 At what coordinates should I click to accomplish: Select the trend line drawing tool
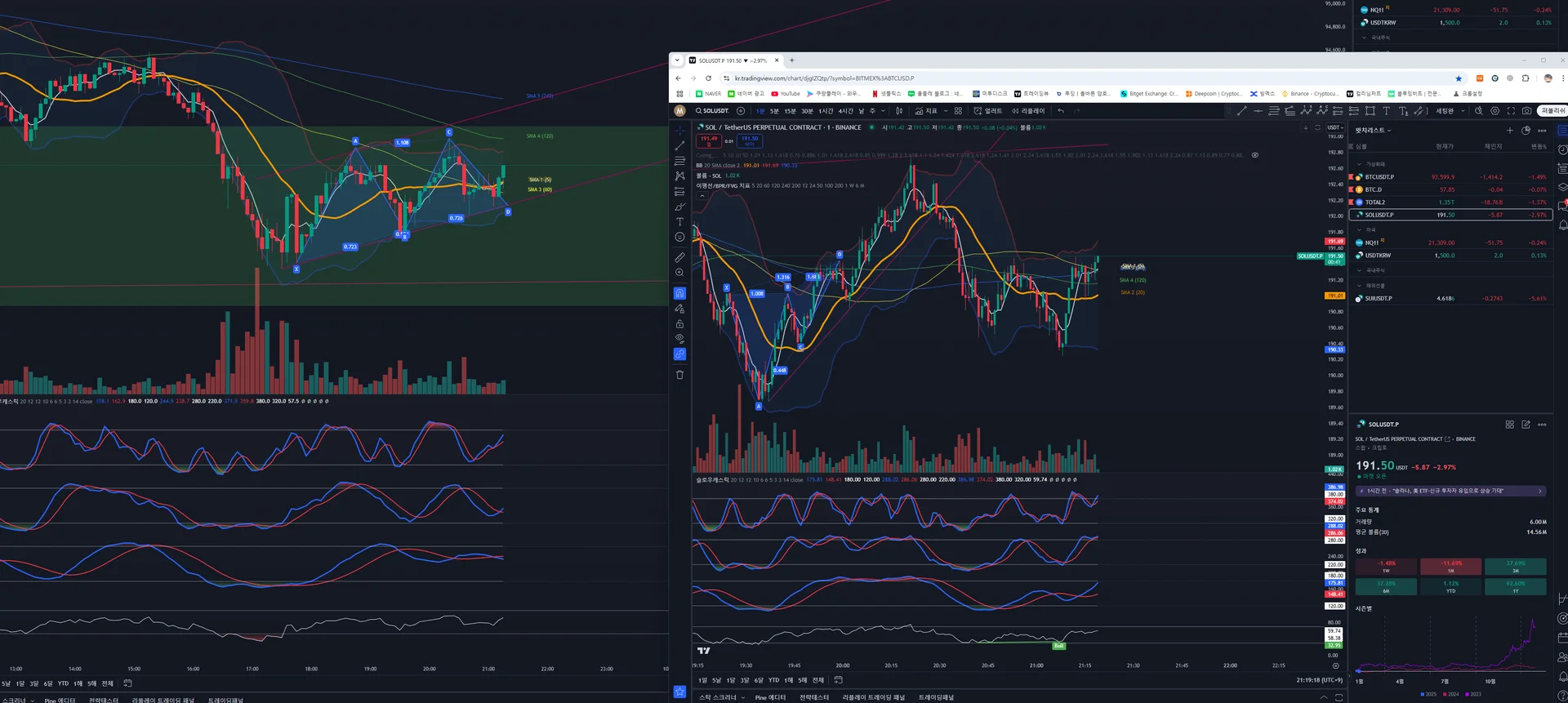[x=679, y=145]
